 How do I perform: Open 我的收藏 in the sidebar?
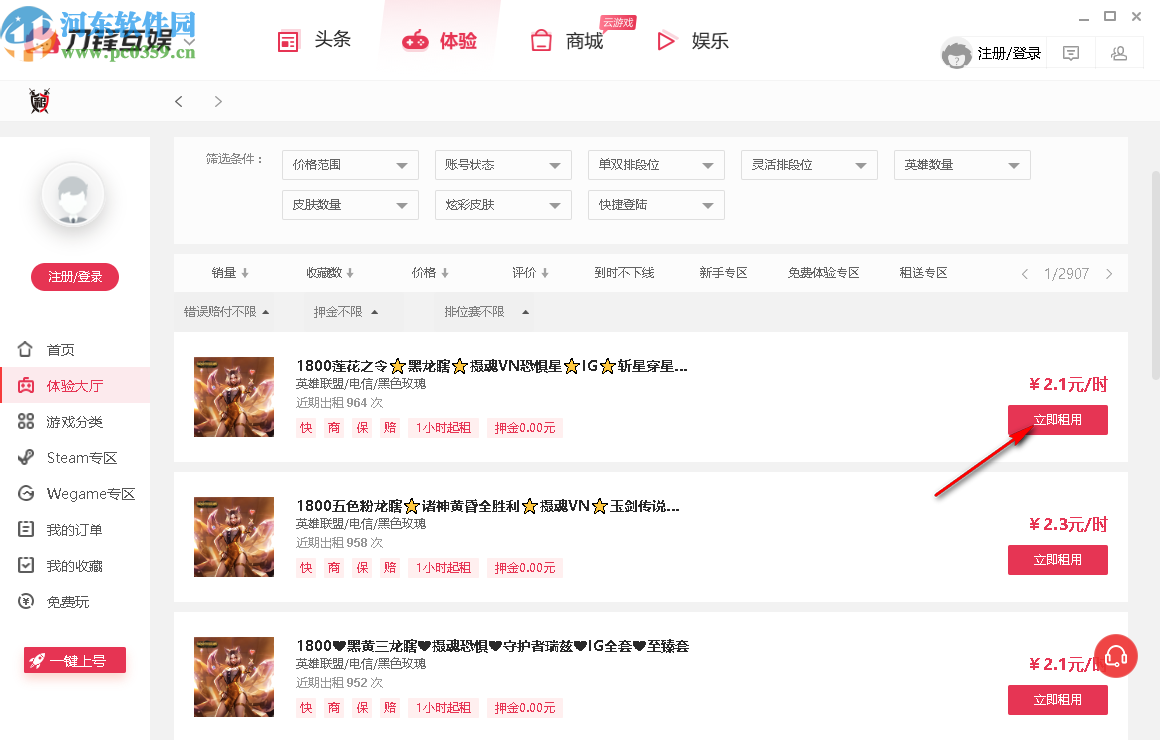click(25, 565)
